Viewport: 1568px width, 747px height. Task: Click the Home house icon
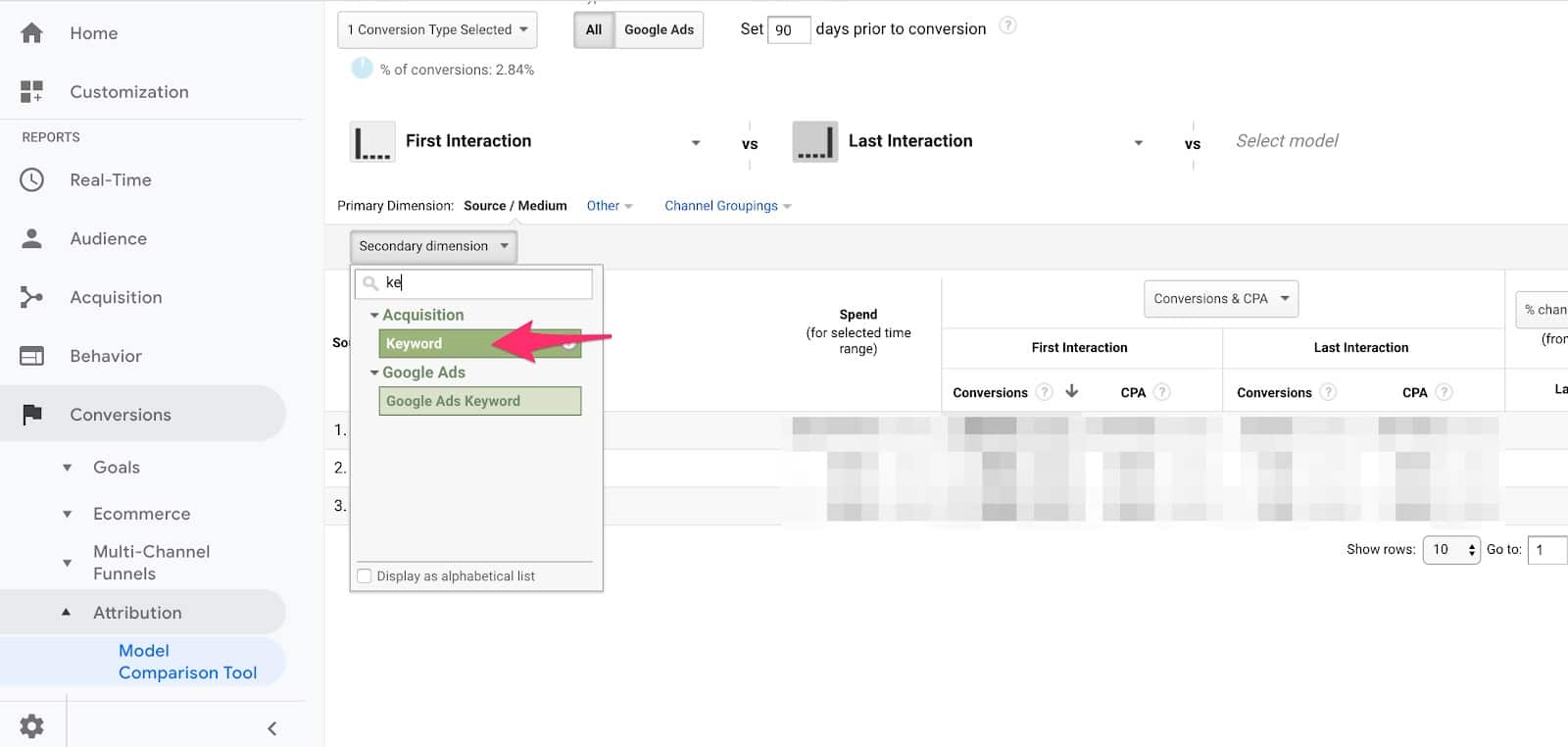click(x=31, y=33)
